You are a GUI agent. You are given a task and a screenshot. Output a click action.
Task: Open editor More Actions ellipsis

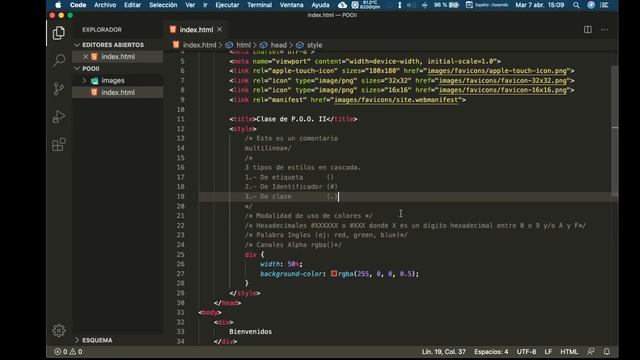[x=604, y=29]
